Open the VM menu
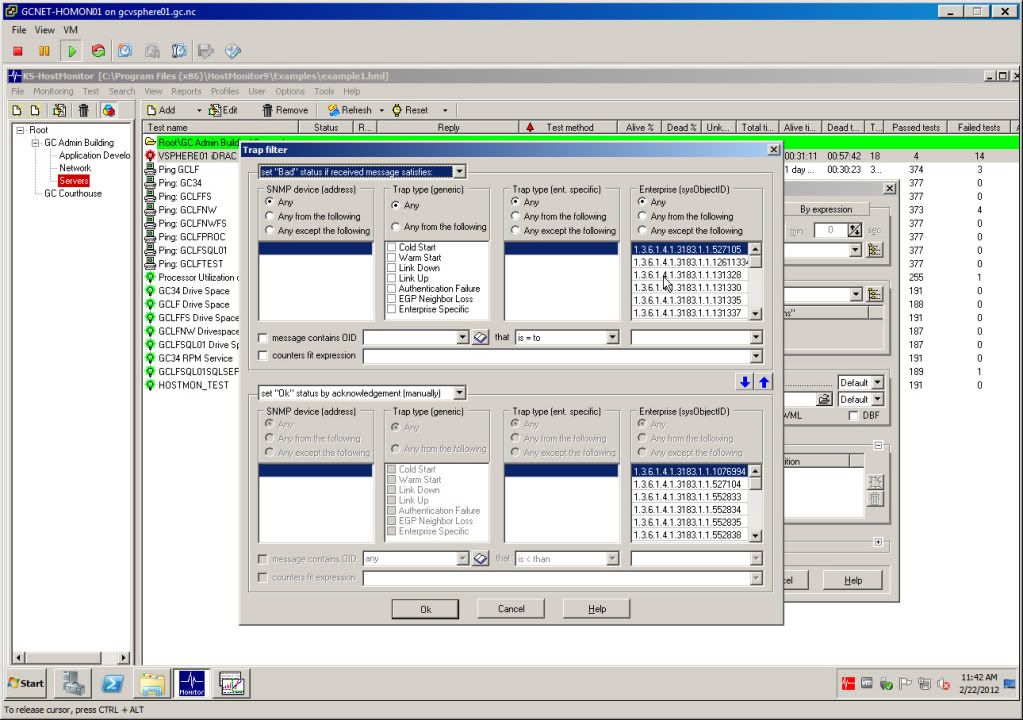Image resolution: width=1023 pixels, height=720 pixels. (x=70, y=30)
